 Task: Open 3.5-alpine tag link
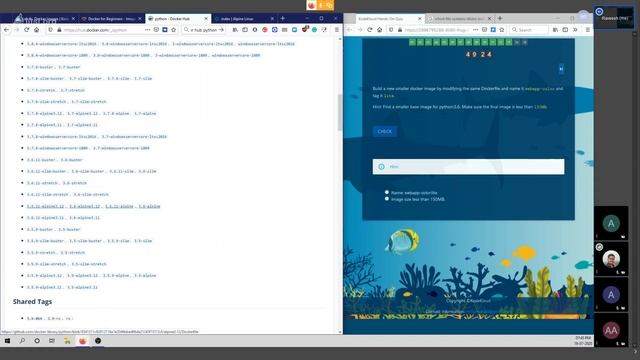point(146,276)
